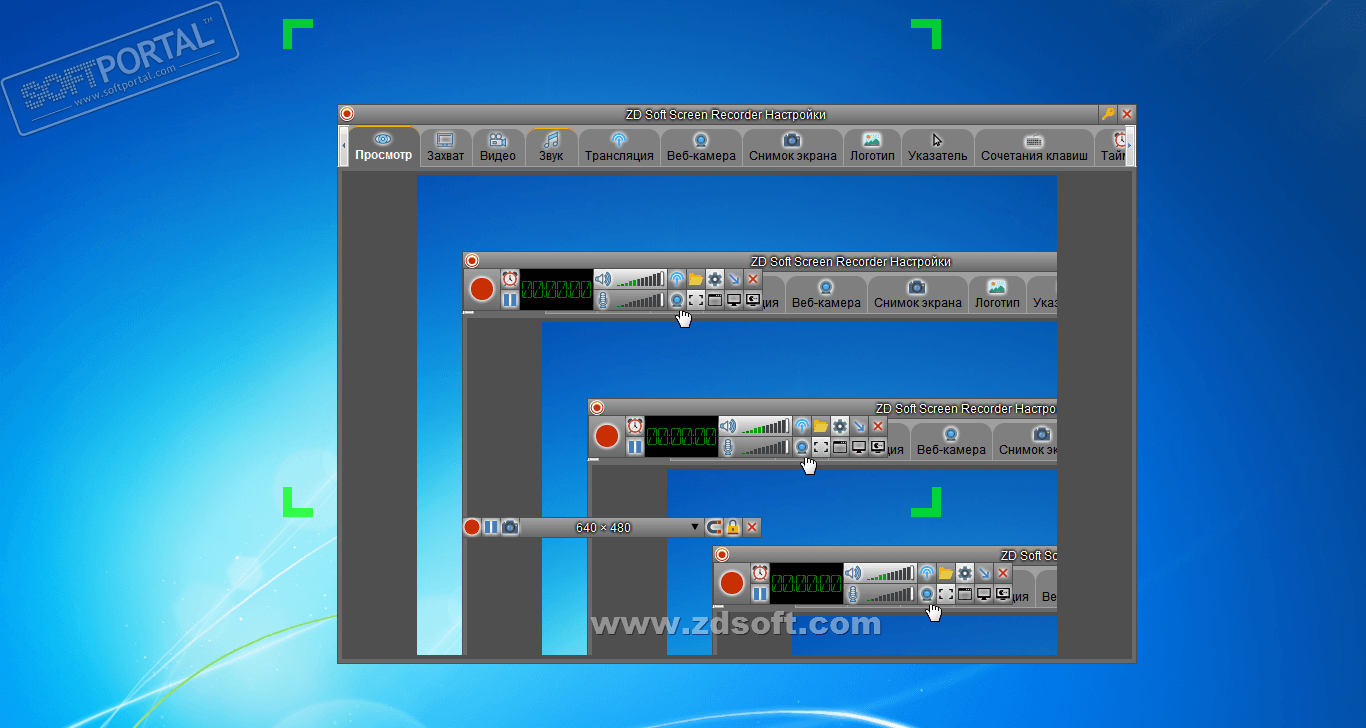Select region capture brackets icon on topmost recorder toolbar
The image size is (1366, 728).
pos(696,299)
